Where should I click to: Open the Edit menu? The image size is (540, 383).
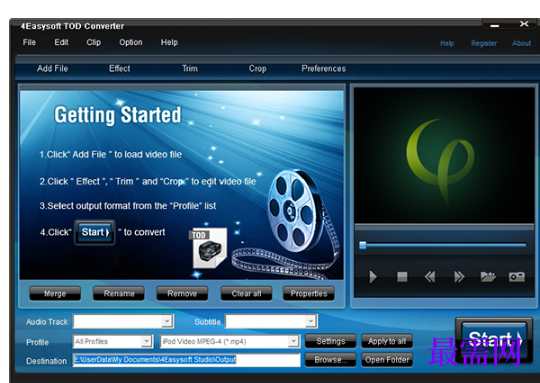(61, 42)
